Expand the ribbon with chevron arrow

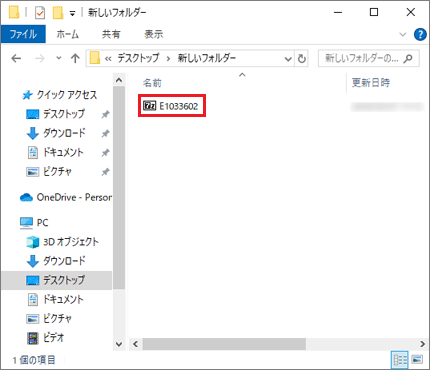pos(403,34)
